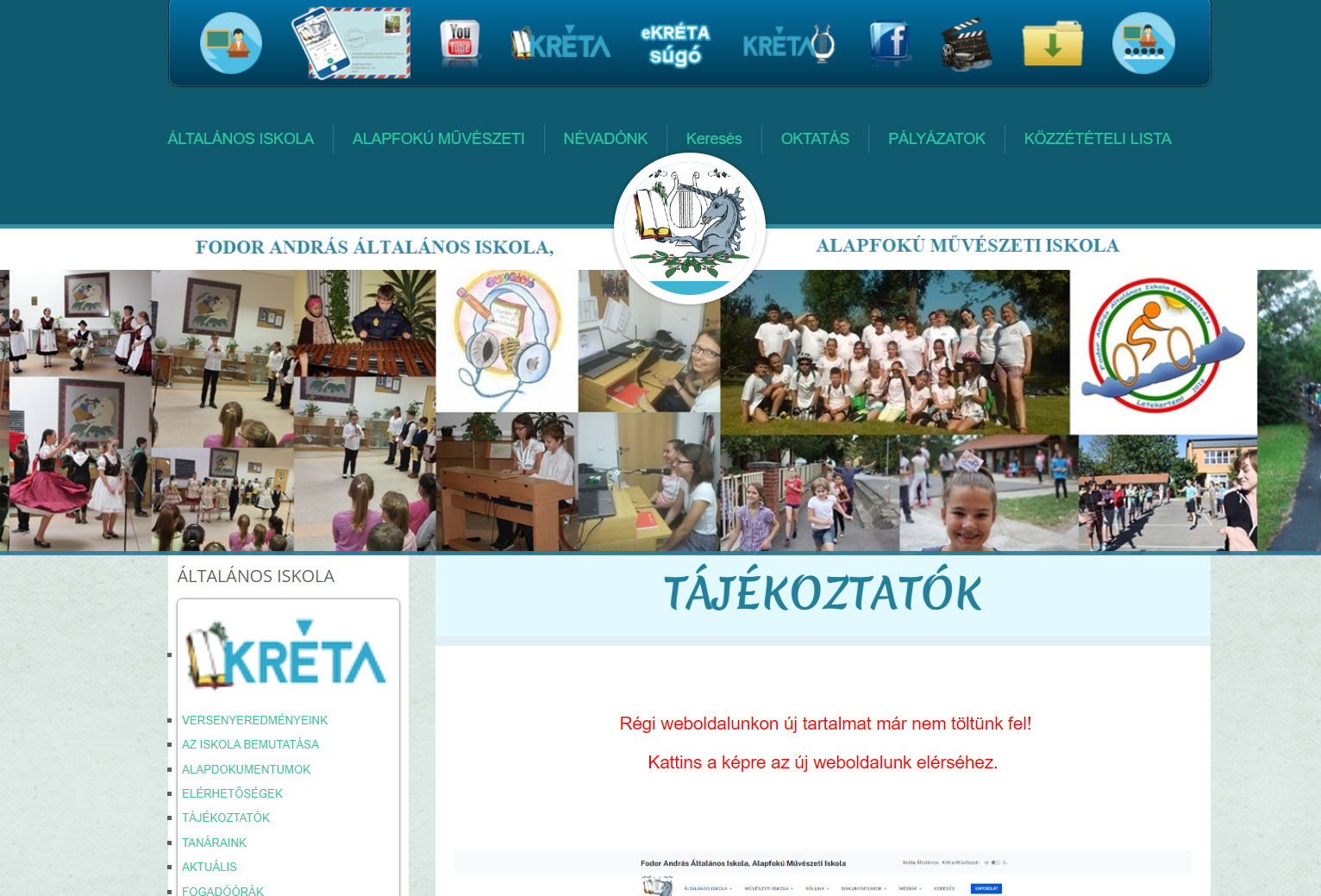Click the KRÉTA lyre logo icon
This screenshot has width=1321, height=896.
pos(789,44)
